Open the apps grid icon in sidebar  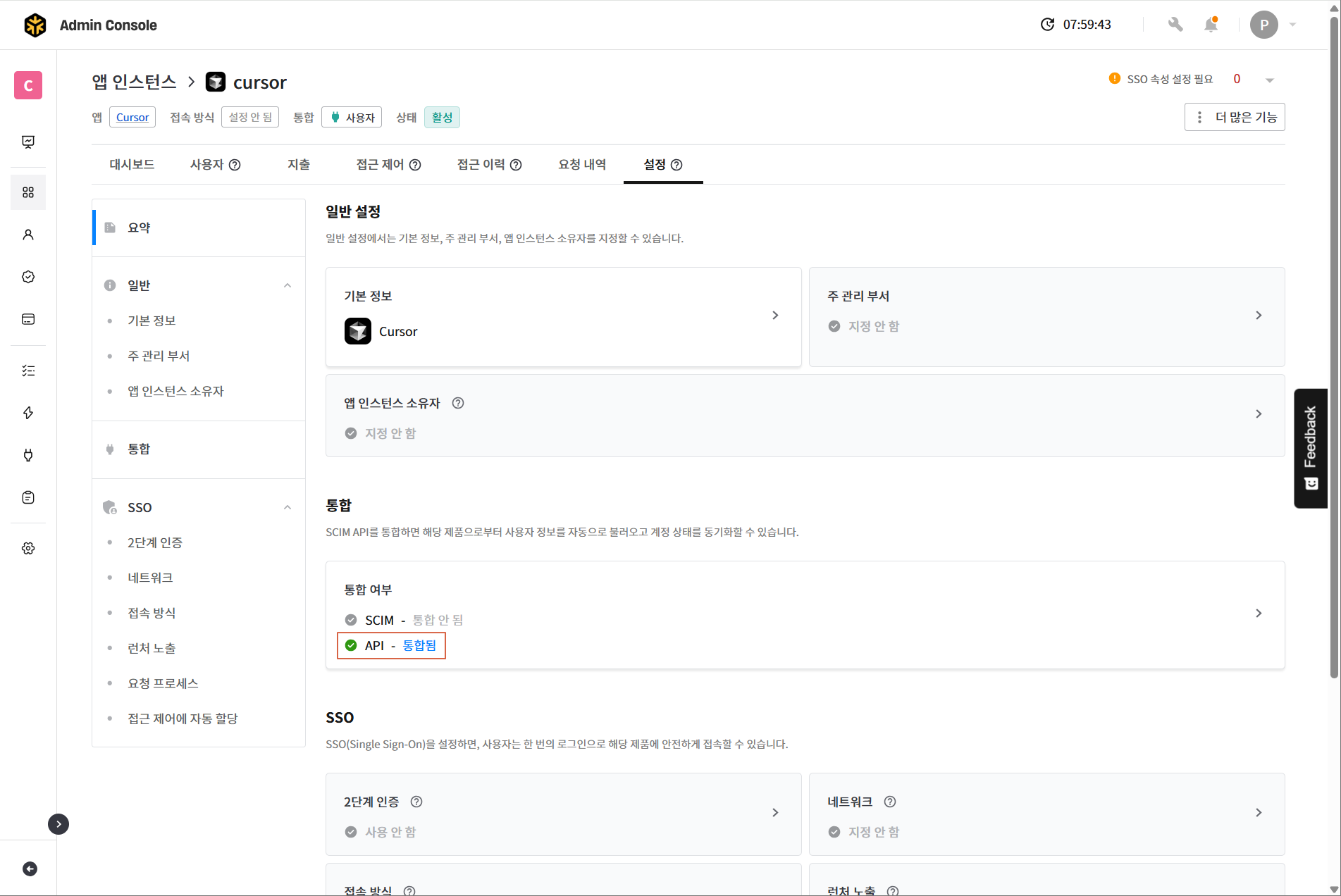(x=28, y=192)
